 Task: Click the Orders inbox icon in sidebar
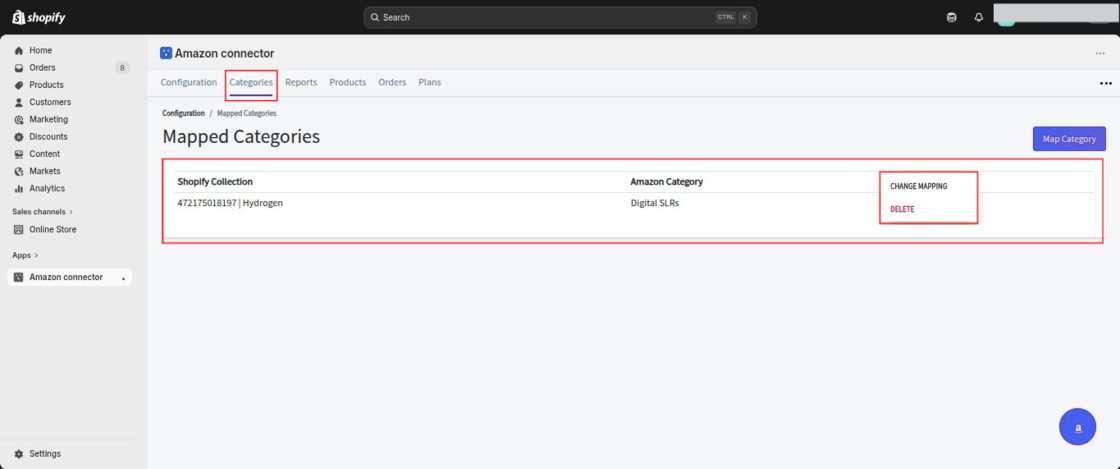point(19,68)
